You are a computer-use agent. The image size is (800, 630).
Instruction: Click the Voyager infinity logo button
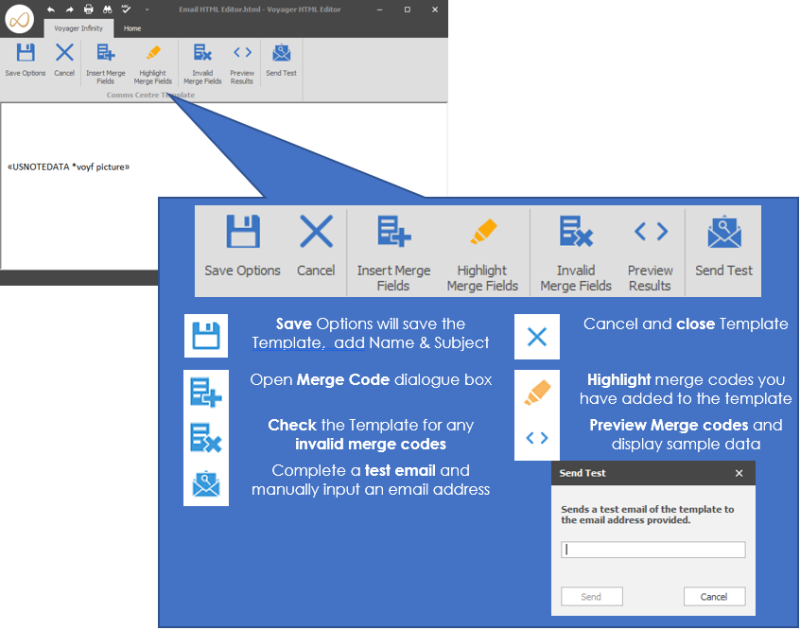click(20, 18)
